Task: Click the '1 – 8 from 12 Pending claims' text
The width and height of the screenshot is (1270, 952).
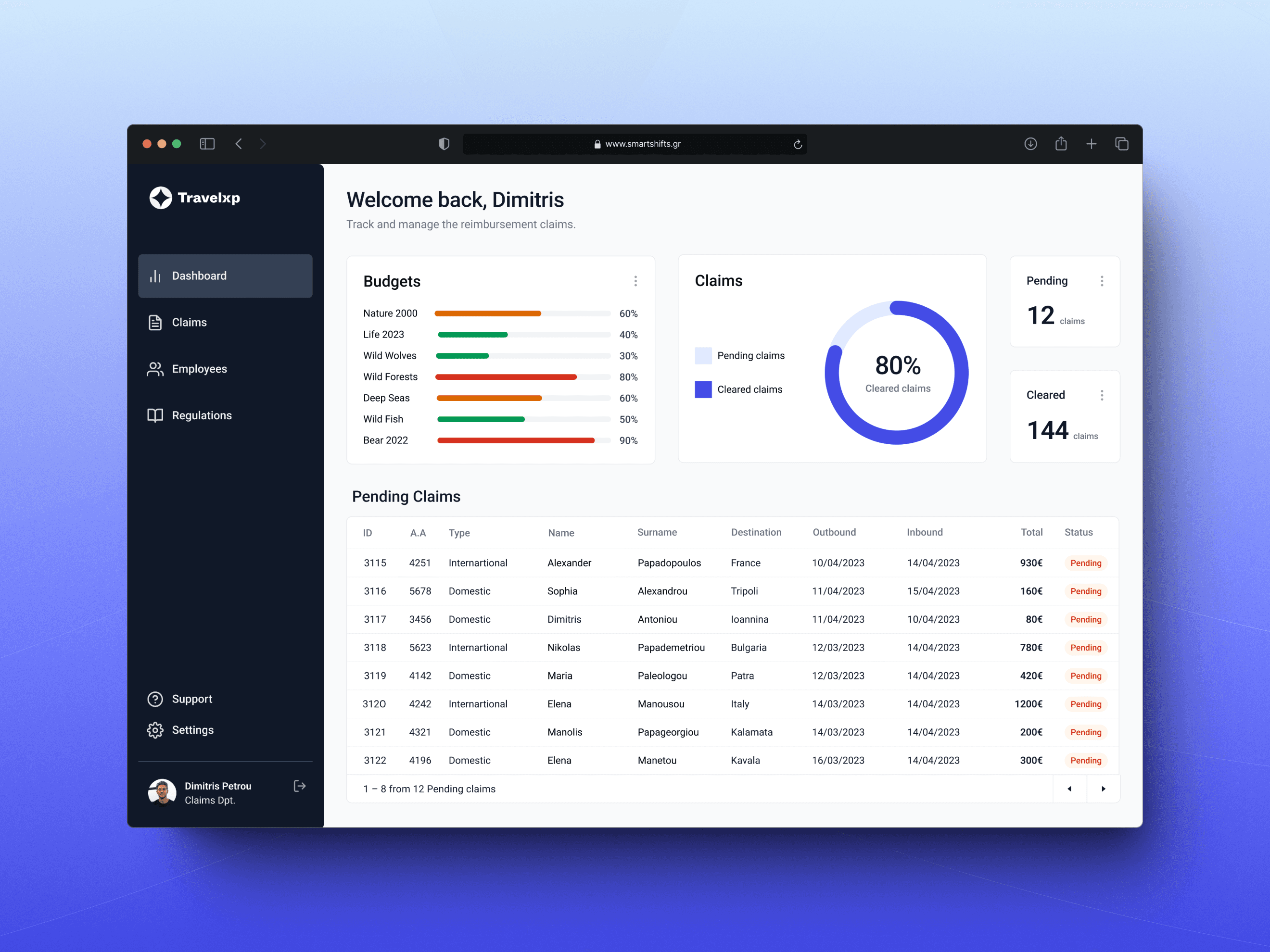Action: 429,789
